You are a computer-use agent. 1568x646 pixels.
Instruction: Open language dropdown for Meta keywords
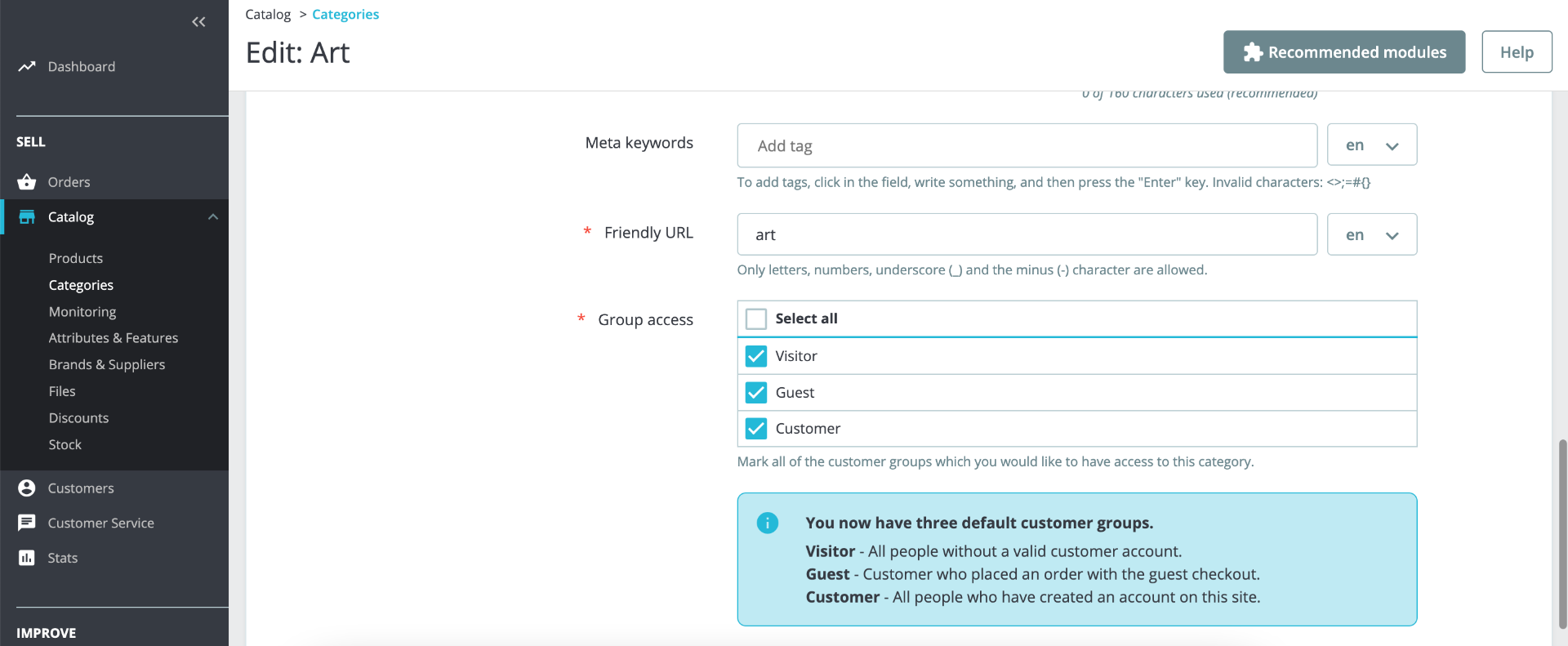tap(1371, 145)
